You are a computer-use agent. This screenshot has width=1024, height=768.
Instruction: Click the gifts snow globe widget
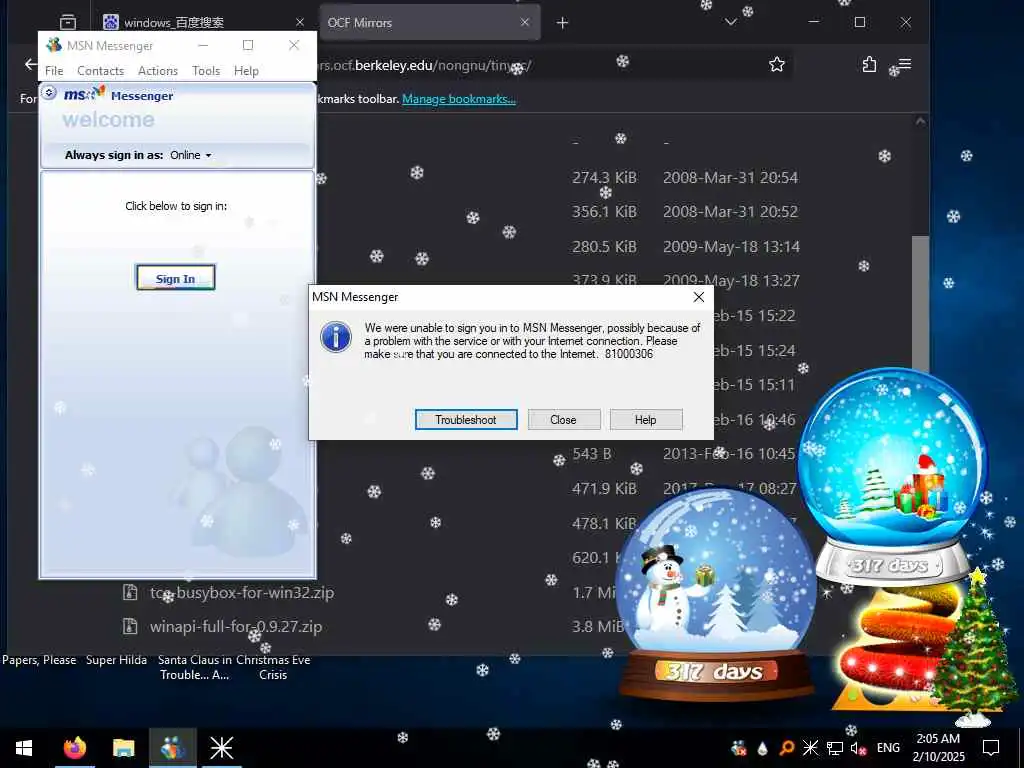point(892,477)
